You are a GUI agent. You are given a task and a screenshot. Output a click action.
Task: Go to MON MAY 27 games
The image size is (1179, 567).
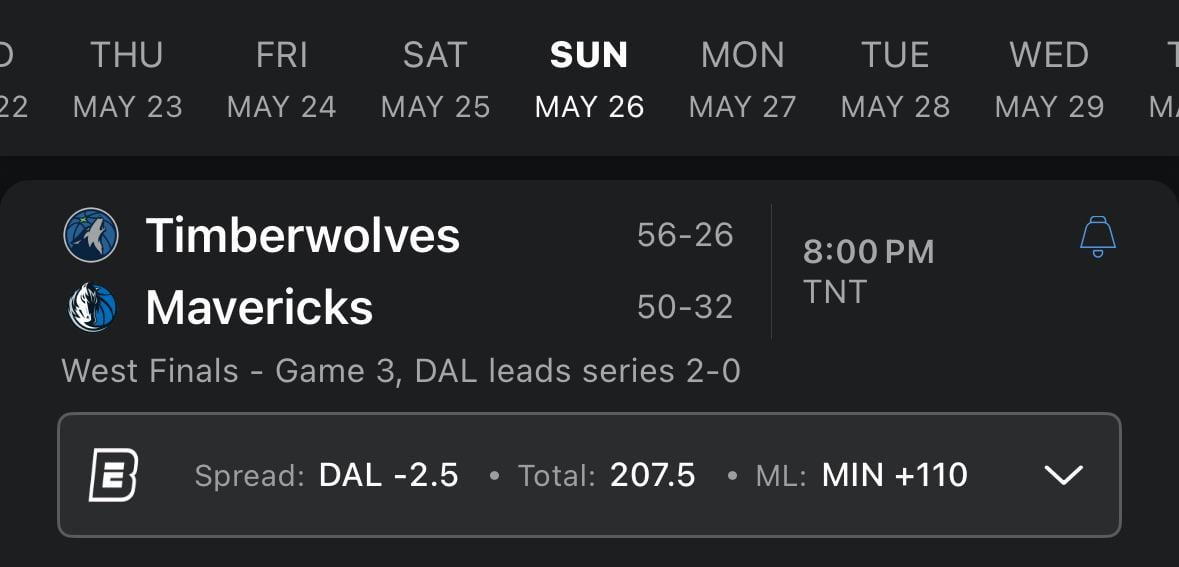(742, 80)
